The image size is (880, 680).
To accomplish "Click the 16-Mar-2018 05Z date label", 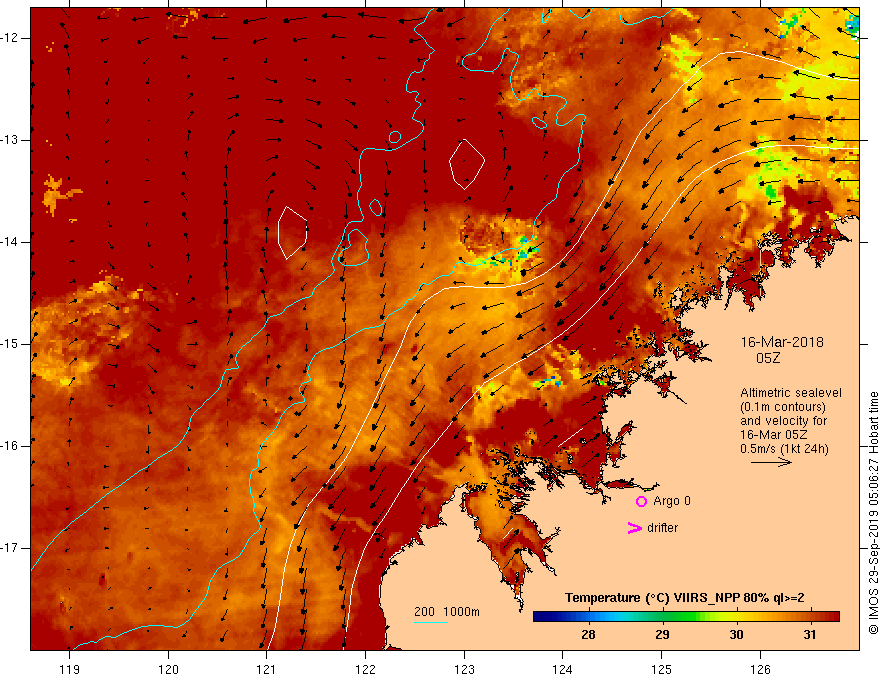I will tap(781, 350).
